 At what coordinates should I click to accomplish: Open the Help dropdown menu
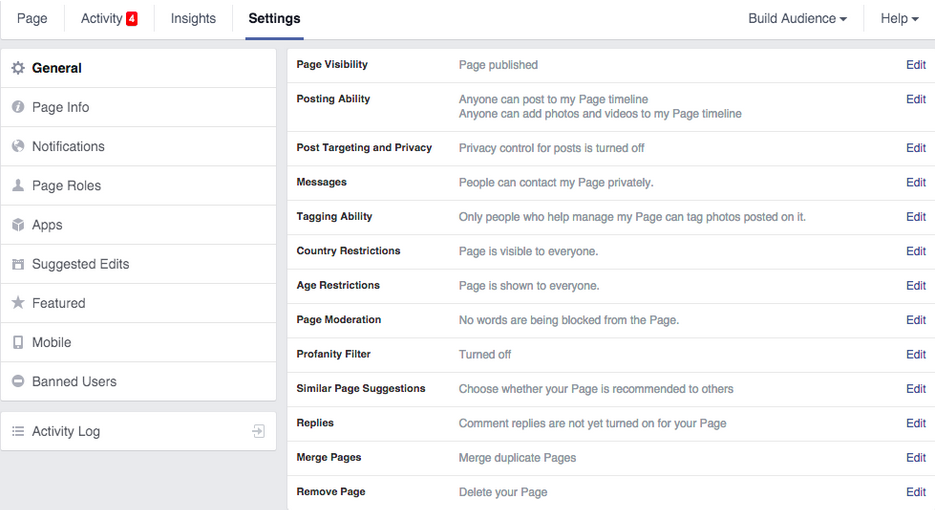(x=899, y=19)
